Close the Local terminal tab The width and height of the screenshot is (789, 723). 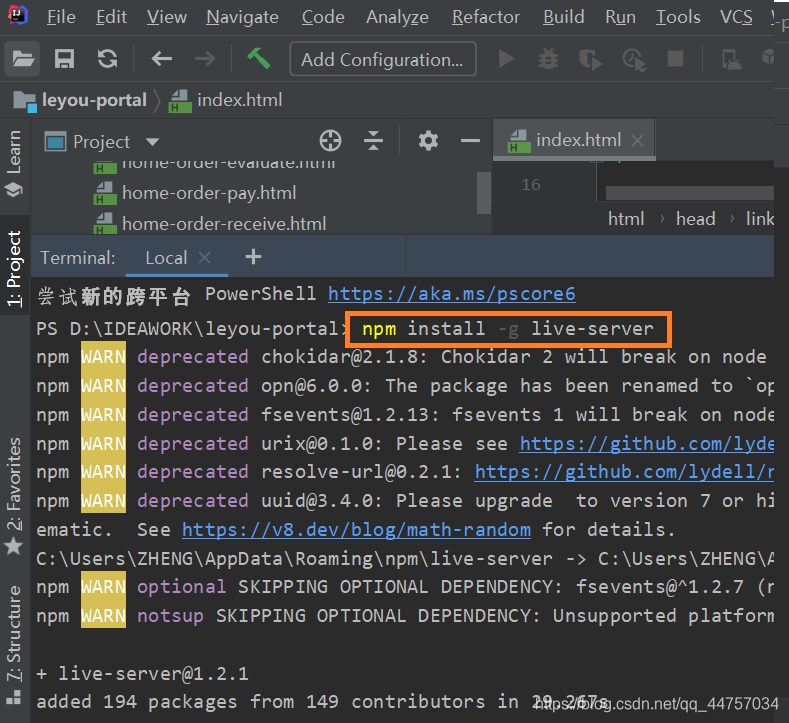[204, 258]
